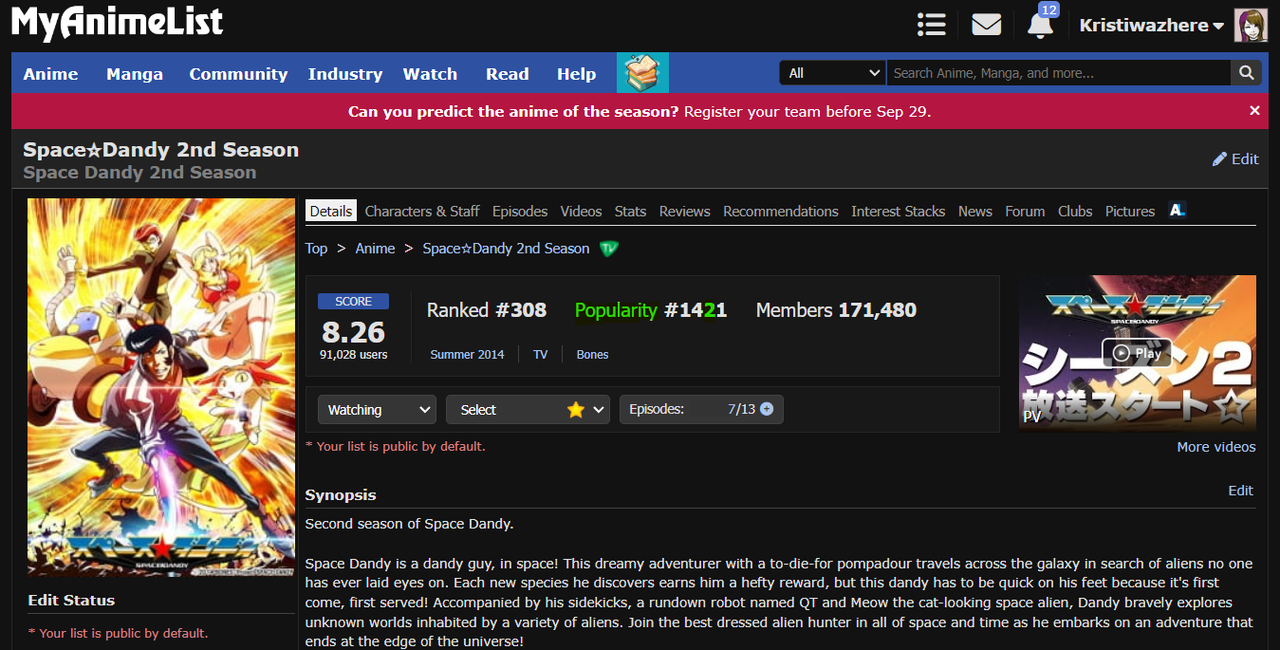Open the search category All dropdown
The image size is (1280, 650).
pos(833,73)
